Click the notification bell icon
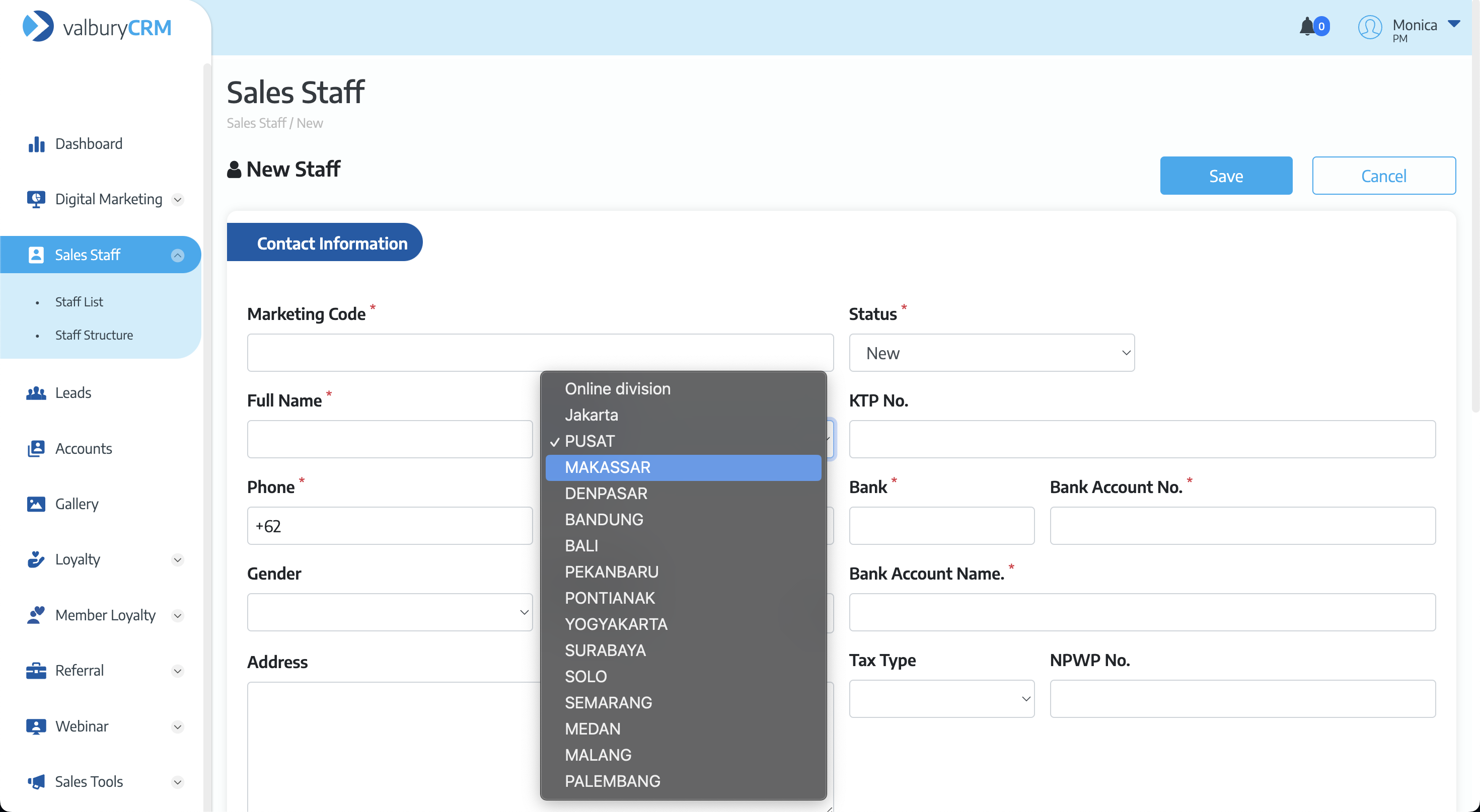The image size is (1480, 812). (1307, 27)
